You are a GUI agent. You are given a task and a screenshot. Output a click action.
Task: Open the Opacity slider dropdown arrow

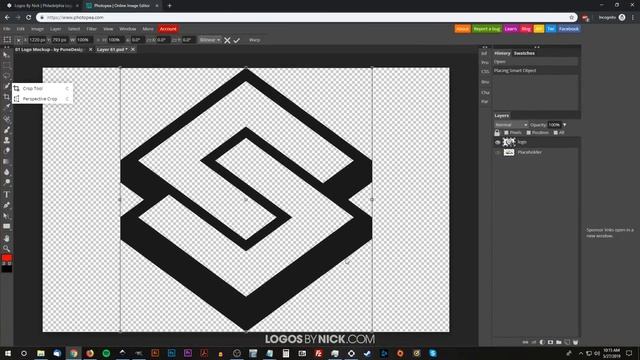click(564, 124)
